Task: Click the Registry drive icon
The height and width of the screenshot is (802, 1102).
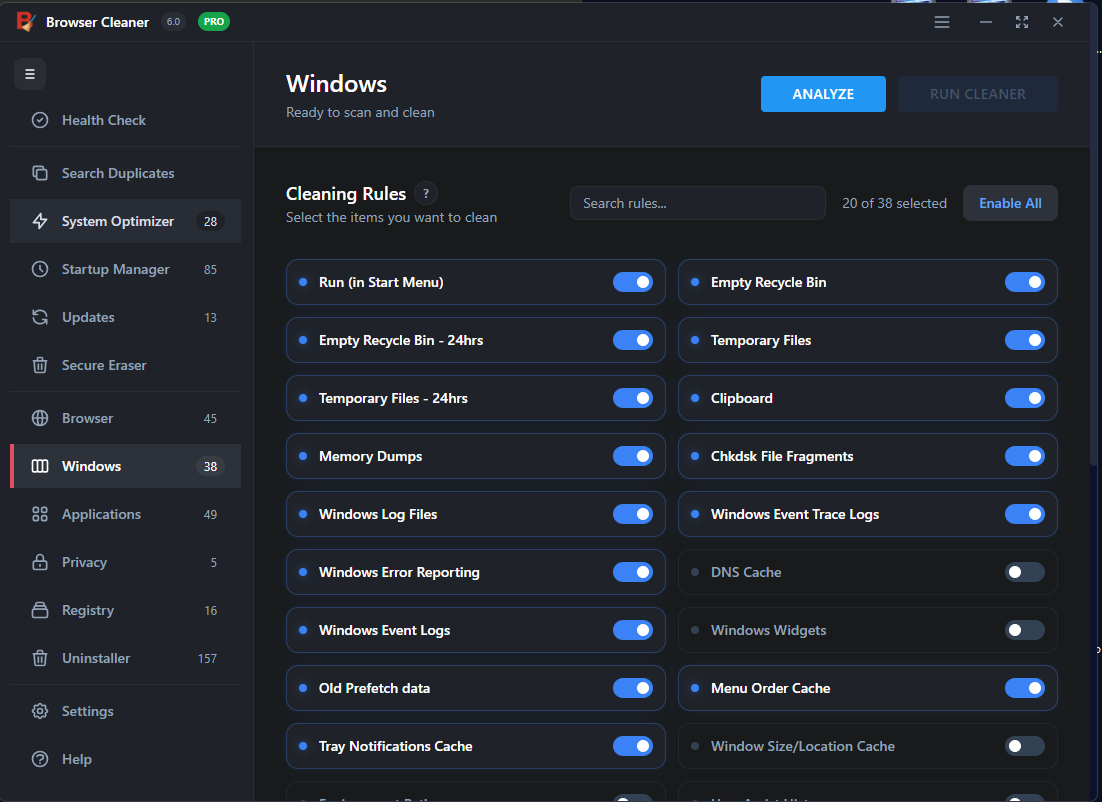Action: tap(40, 610)
